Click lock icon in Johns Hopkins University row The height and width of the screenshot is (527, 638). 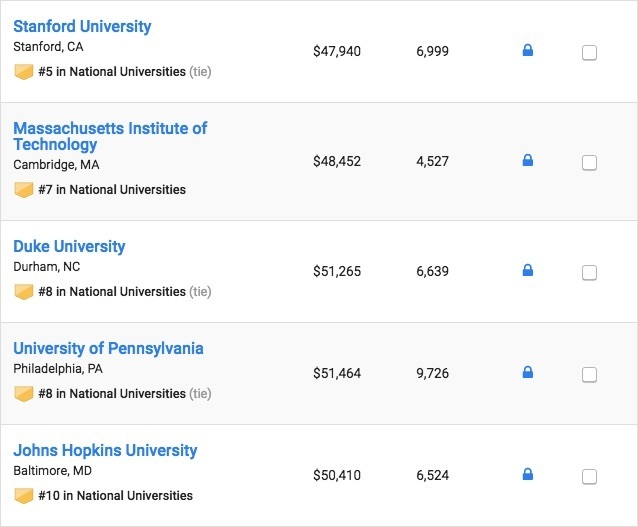click(528, 474)
